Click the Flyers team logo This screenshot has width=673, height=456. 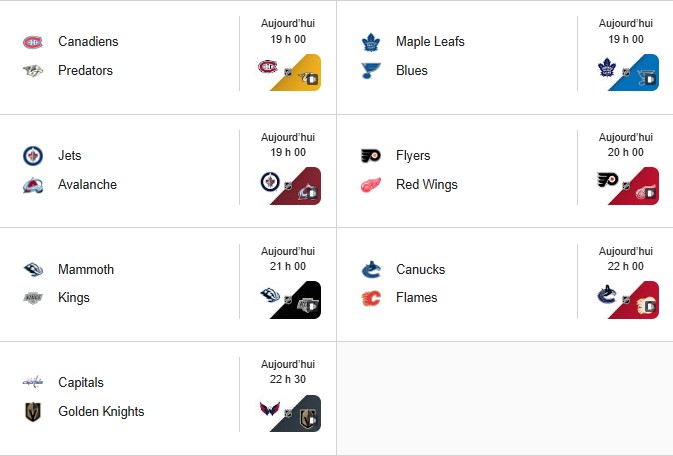pos(371,156)
